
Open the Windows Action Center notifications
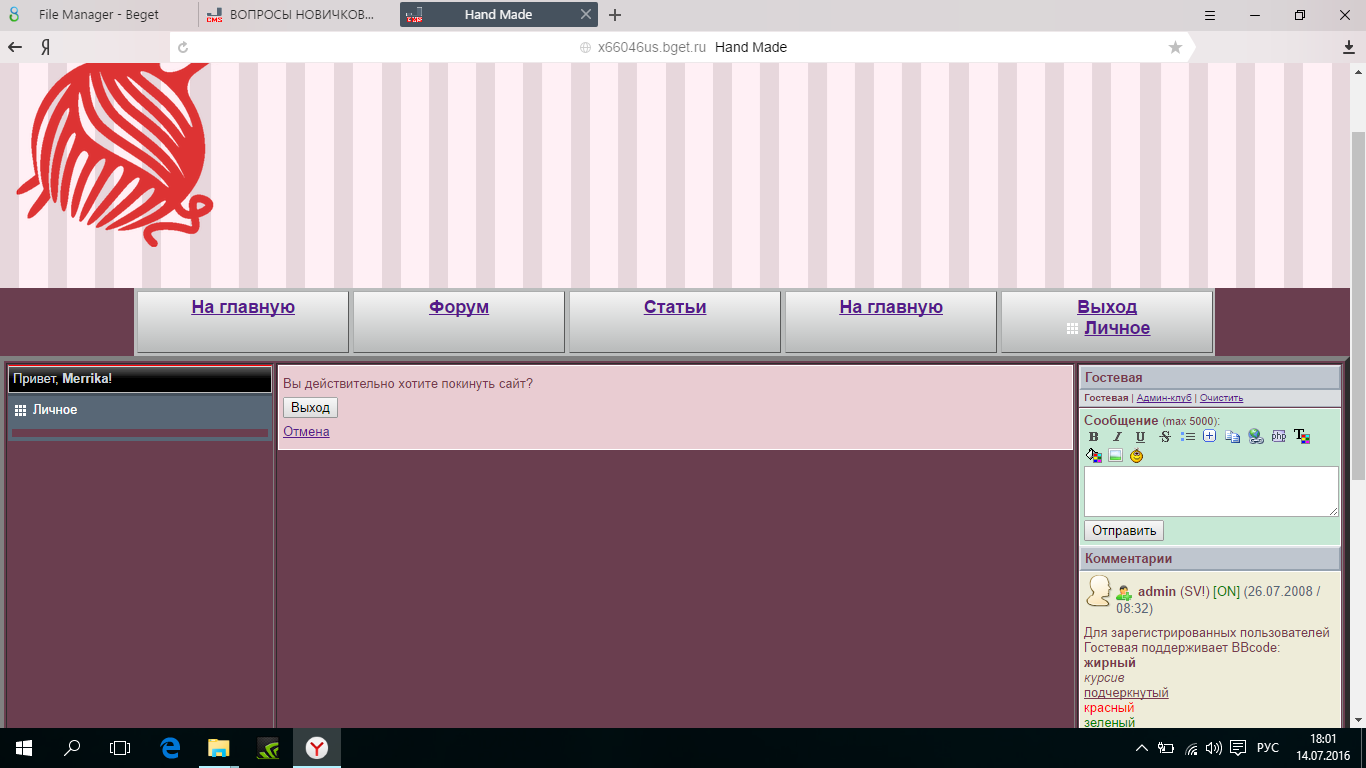pyautogui.click(x=1238, y=748)
